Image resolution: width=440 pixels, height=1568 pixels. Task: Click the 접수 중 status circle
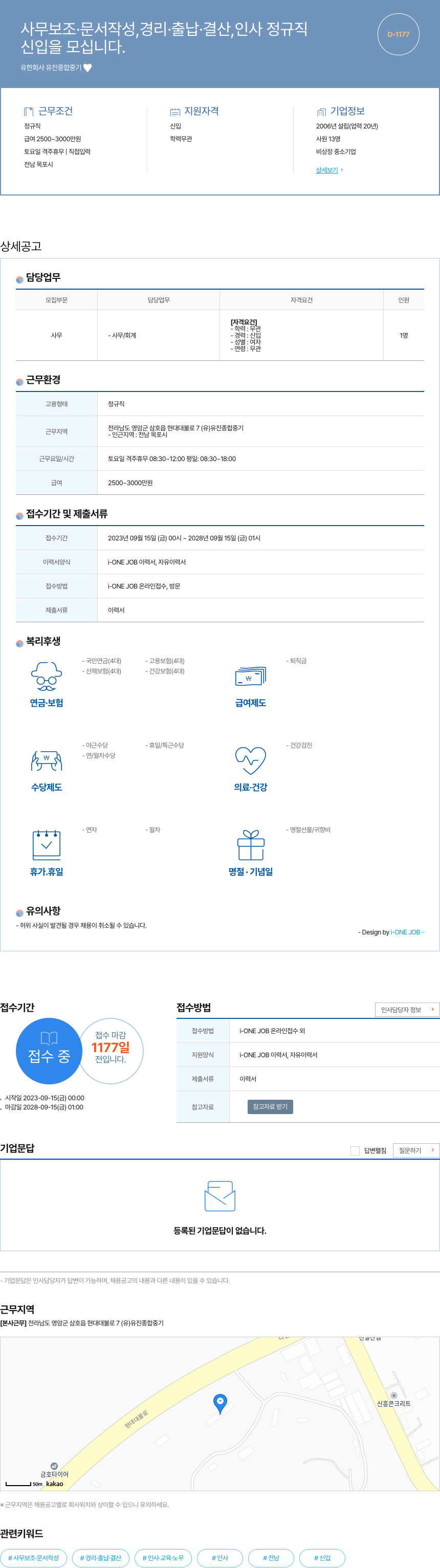coord(49,1051)
